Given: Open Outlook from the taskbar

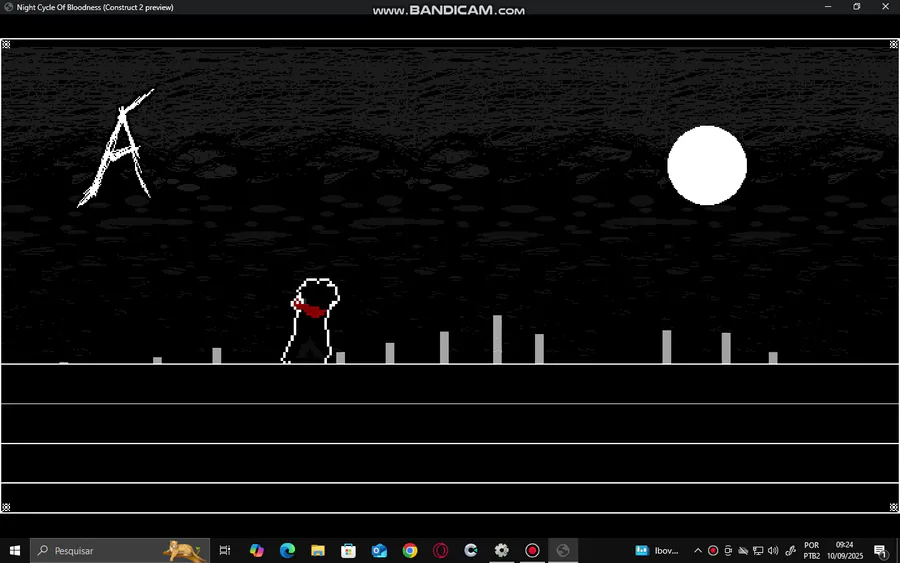Looking at the screenshot, I should [379, 550].
